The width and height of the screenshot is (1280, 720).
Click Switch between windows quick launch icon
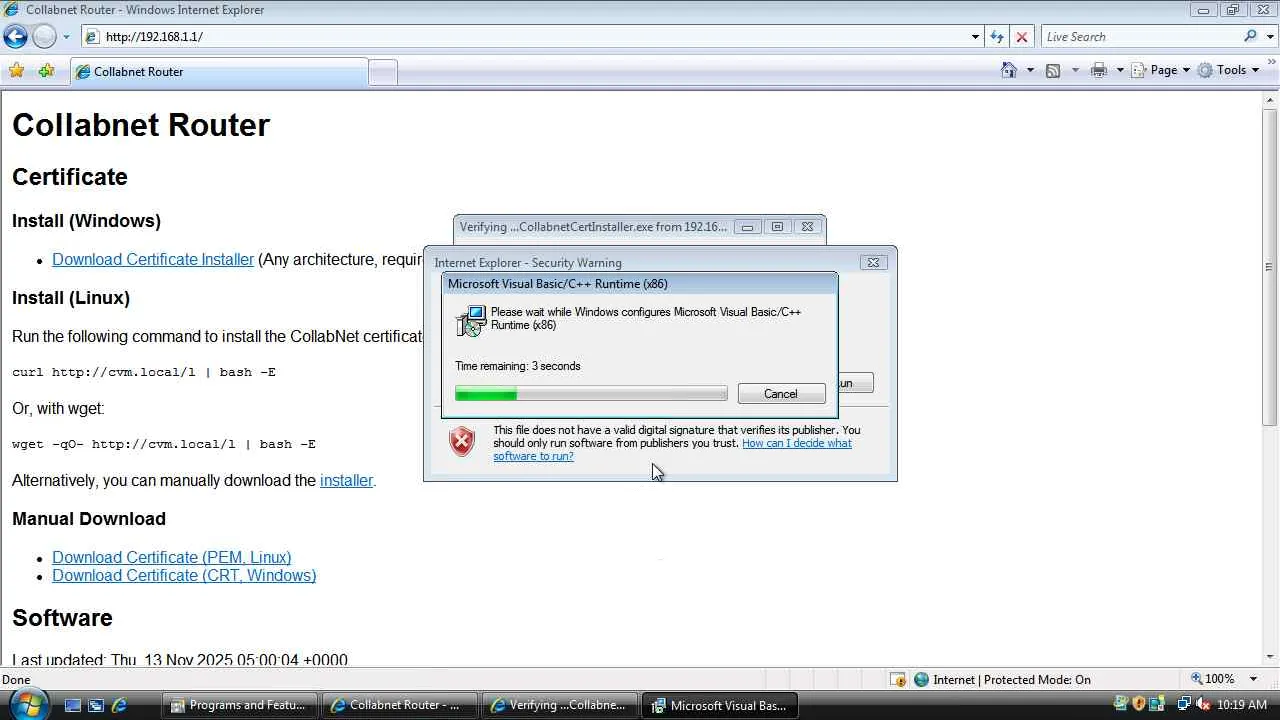click(x=96, y=705)
